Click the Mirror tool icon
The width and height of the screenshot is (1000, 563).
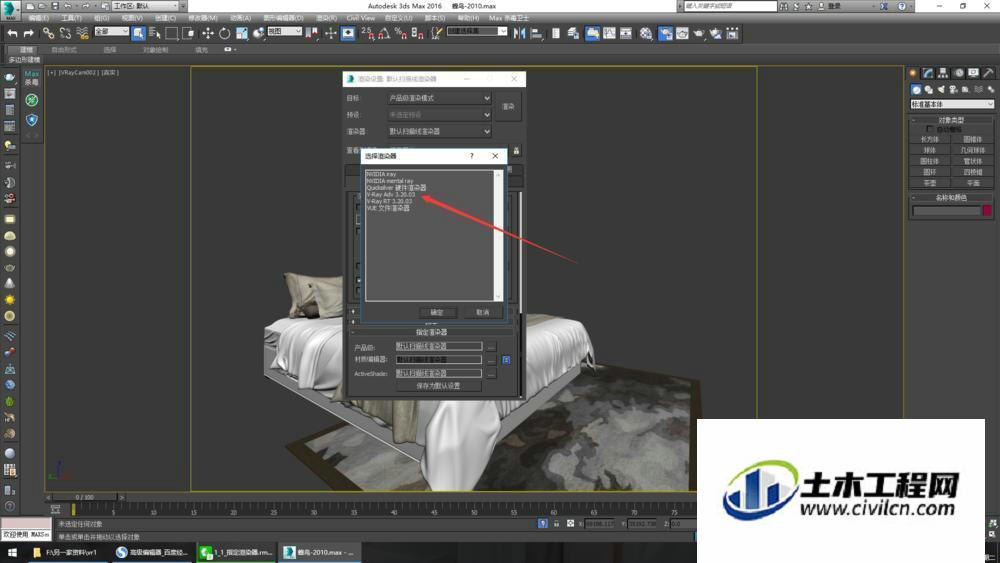pyautogui.click(x=520, y=33)
